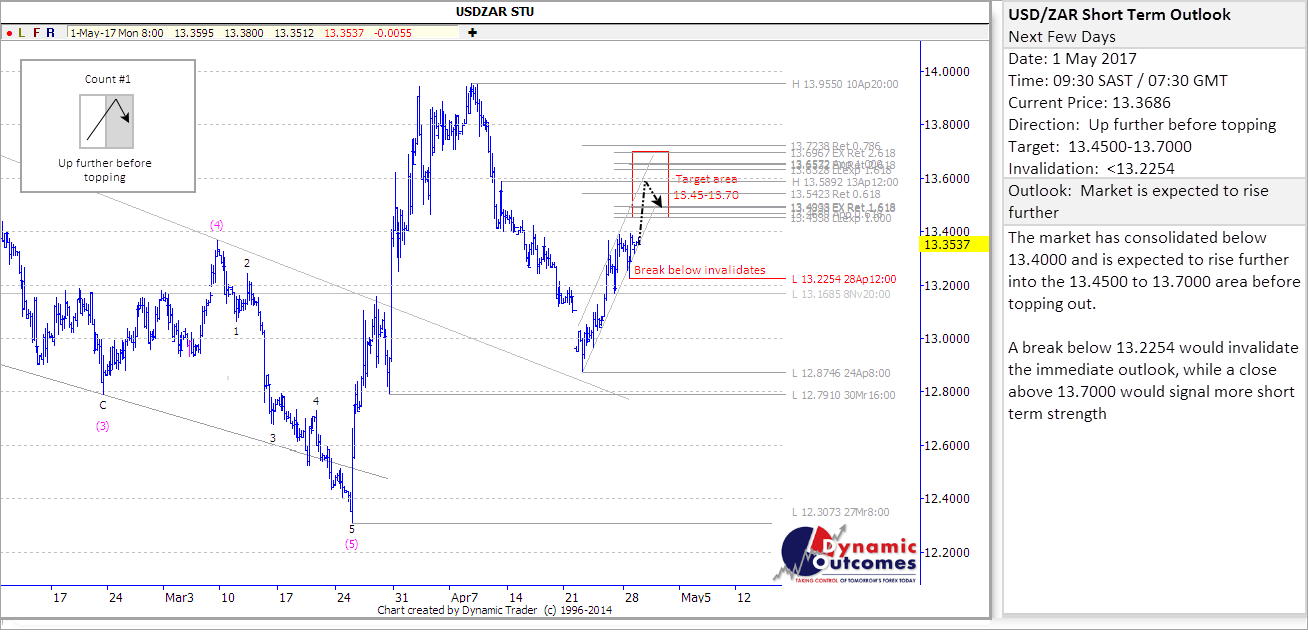
Task: Click the 'Time: 09:30 SAST / 07:30 GMT' line
Action: pos(1118,81)
